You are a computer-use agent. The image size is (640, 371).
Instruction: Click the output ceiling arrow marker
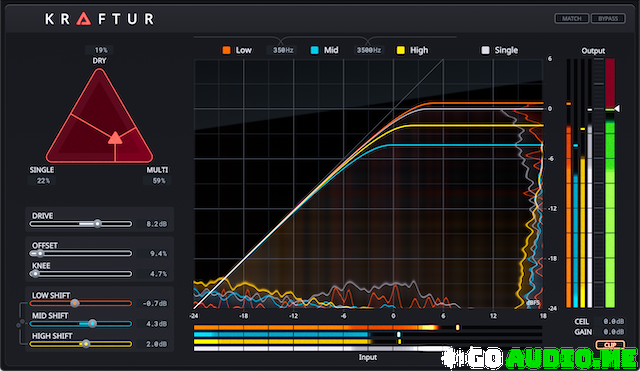(617, 109)
